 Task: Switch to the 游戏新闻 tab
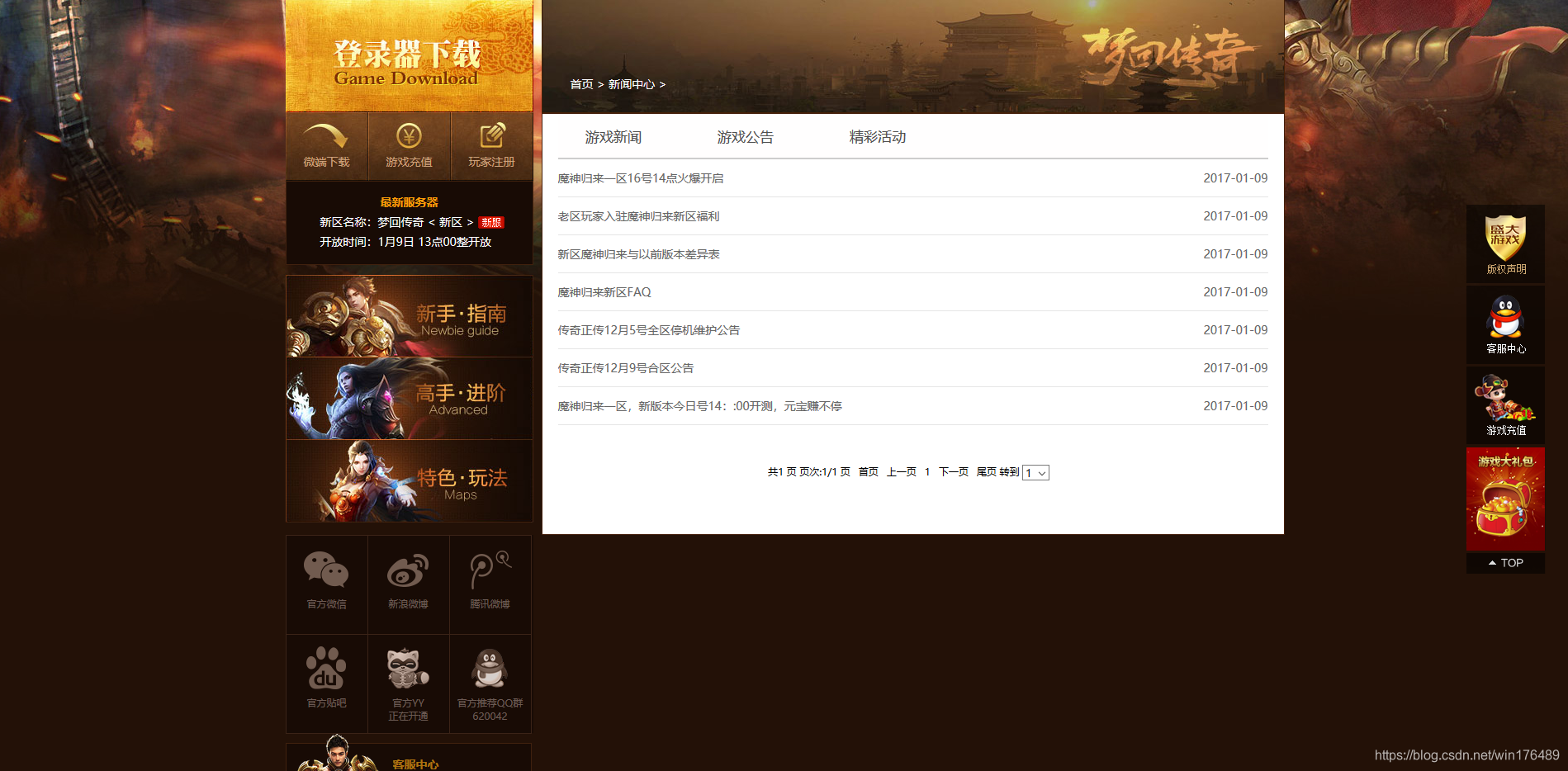[613, 137]
